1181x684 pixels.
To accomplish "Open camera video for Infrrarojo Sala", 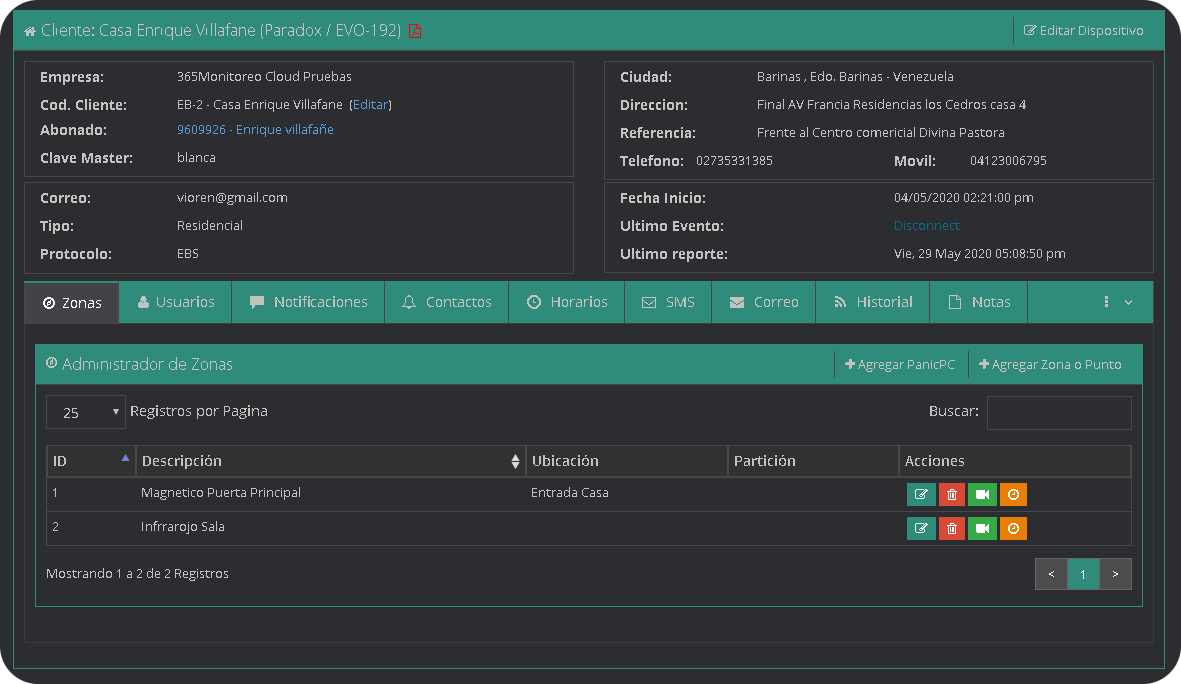I will (982, 528).
